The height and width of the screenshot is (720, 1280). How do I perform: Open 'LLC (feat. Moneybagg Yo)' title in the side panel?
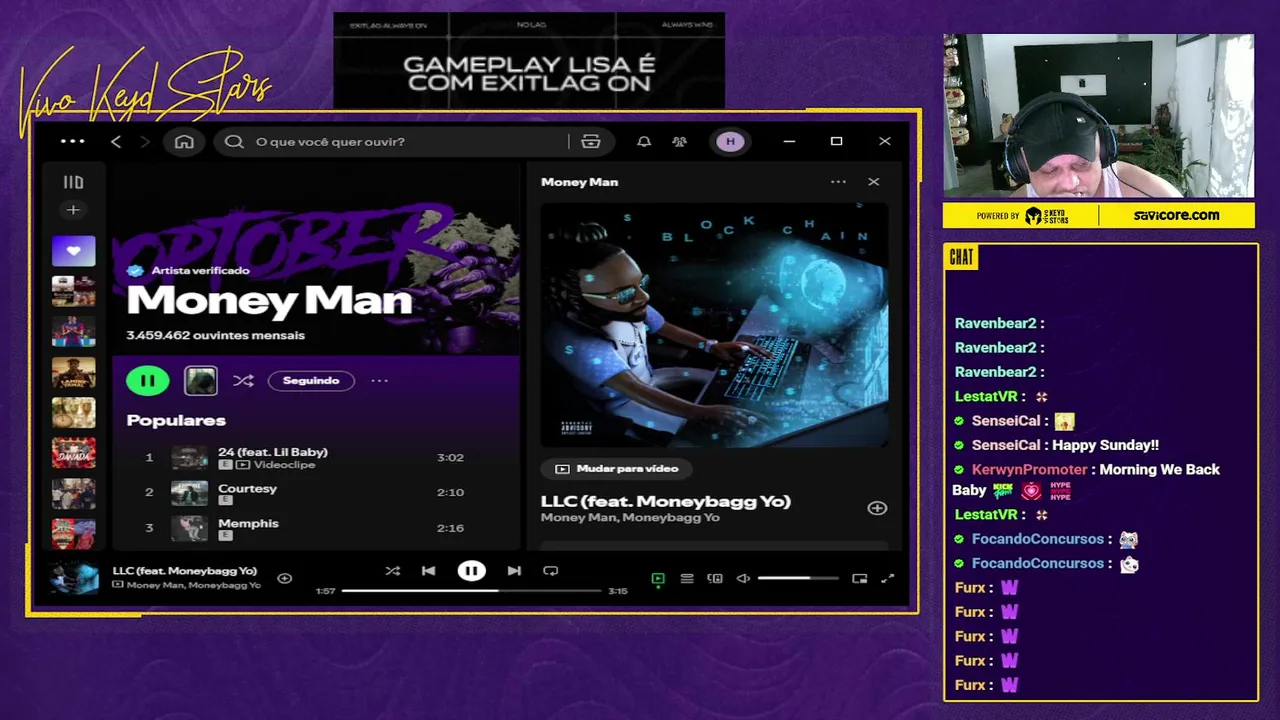click(666, 501)
